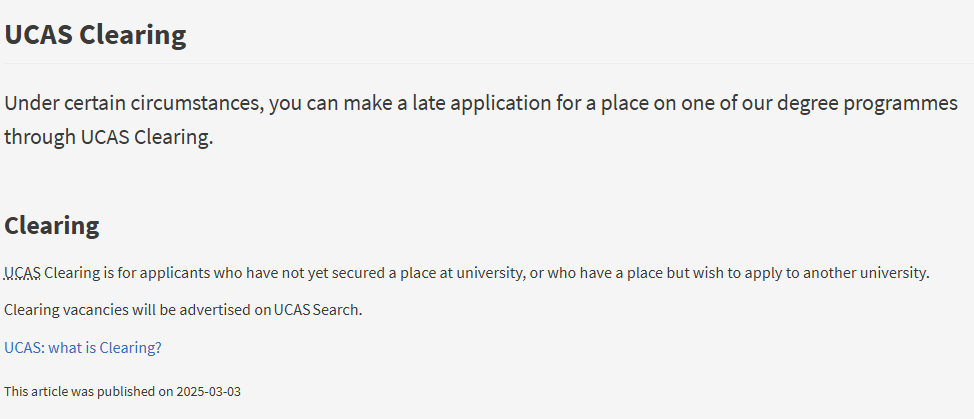Click the 'through UCAS Clearing.' intro line

click(109, 137)
